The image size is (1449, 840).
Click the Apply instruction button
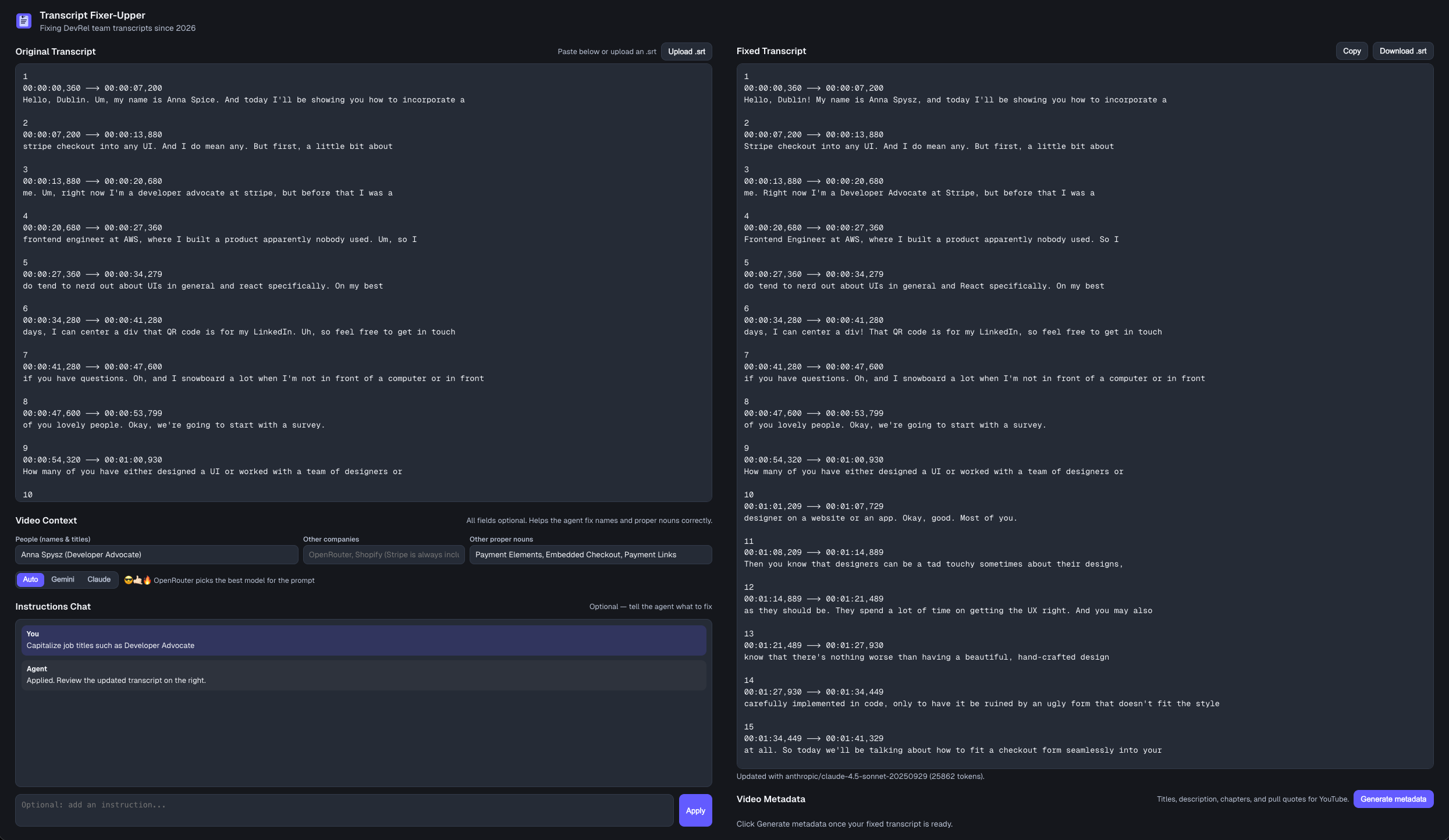point(695,810)
